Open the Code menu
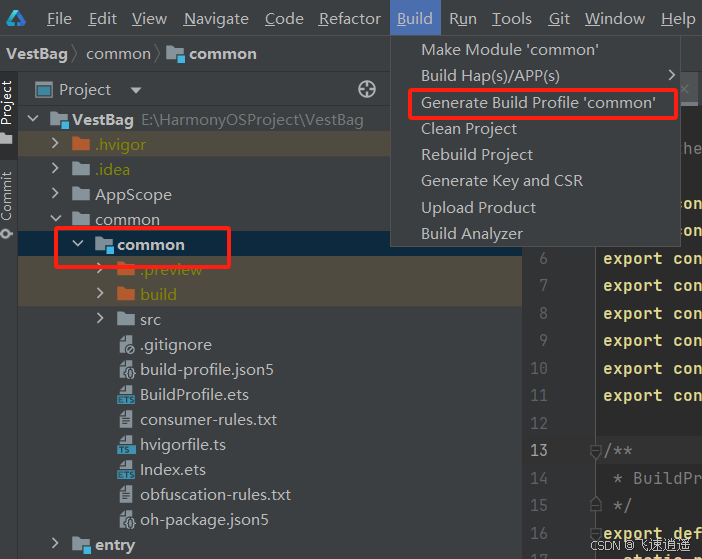The height and width of the screenshot is (559, 702). click(284, 19)
